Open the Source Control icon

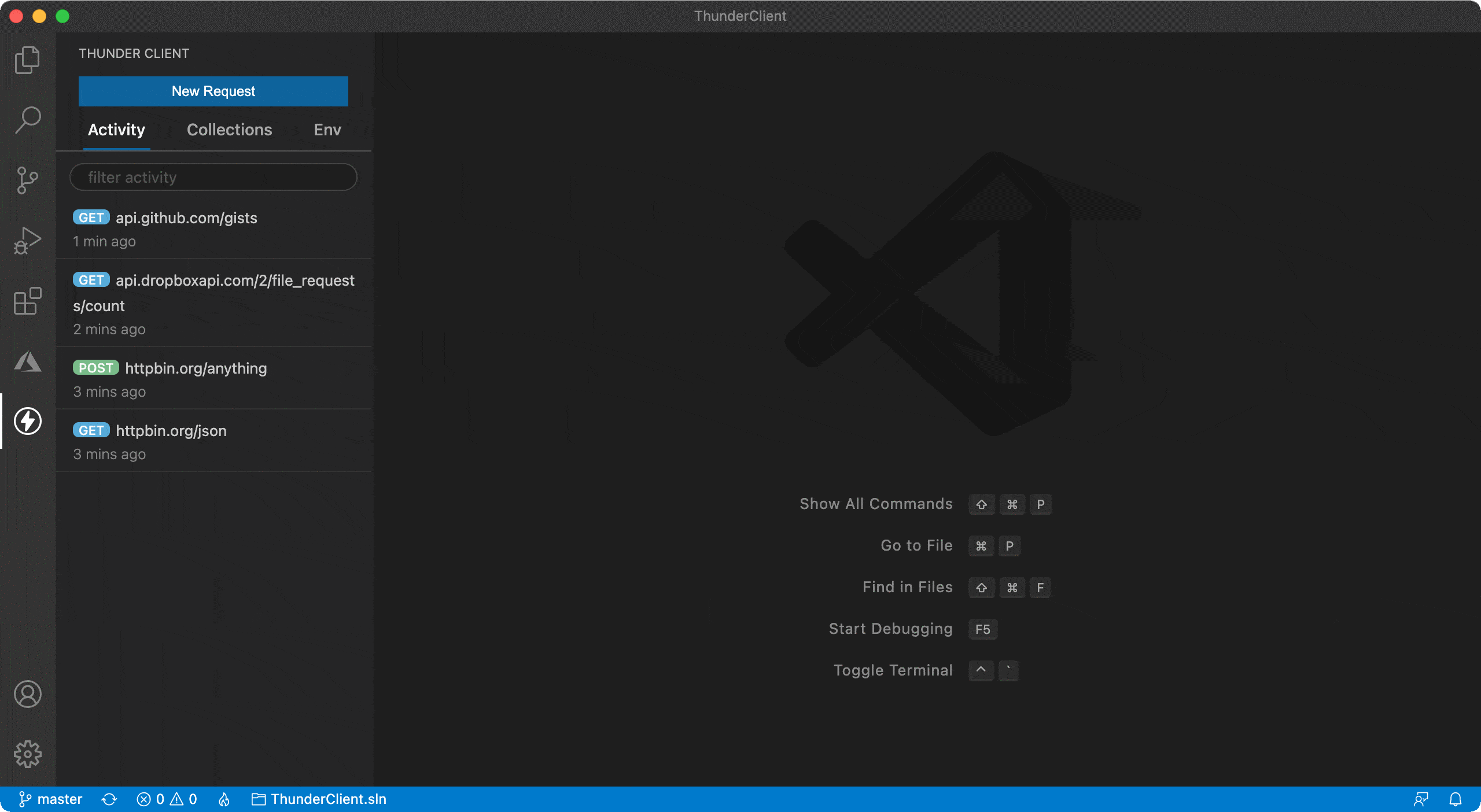click(x=27, y=181)
